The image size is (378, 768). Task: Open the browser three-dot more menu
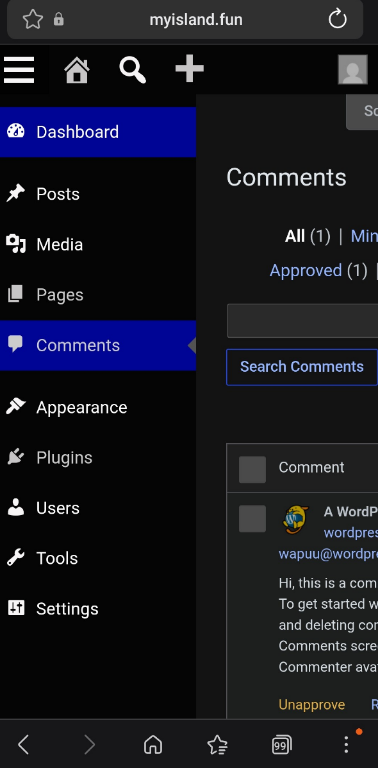pos(346,744)
